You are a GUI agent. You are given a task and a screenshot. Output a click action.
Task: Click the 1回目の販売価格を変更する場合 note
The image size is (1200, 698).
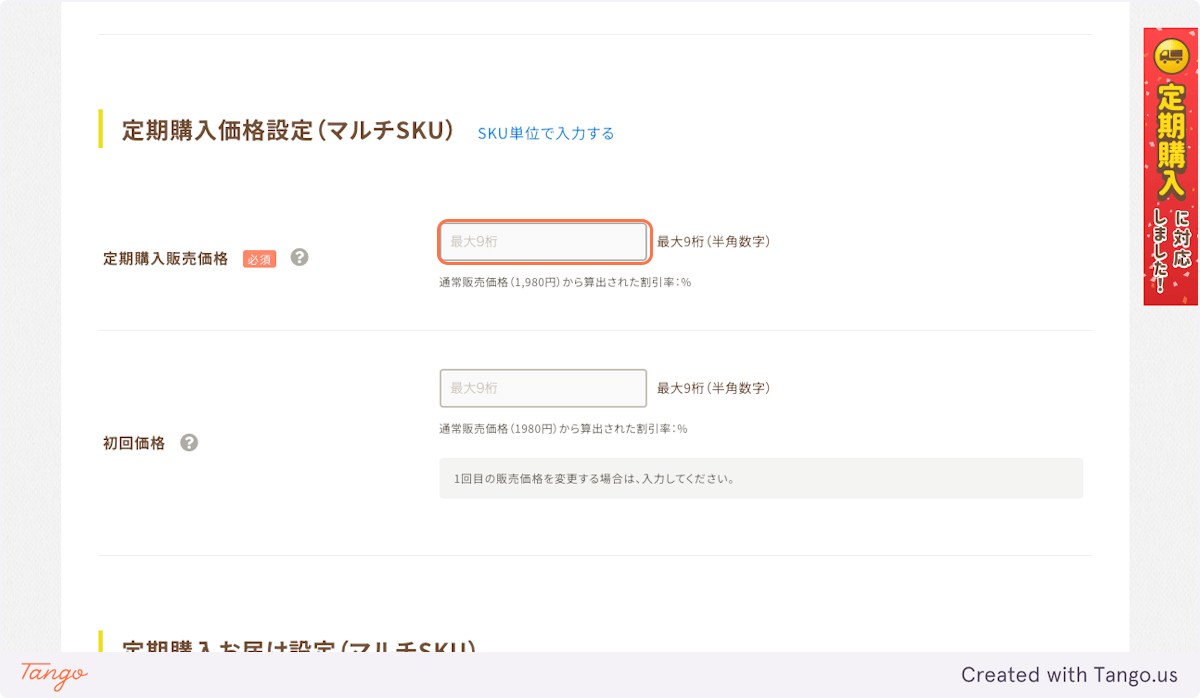pos(761,478)
